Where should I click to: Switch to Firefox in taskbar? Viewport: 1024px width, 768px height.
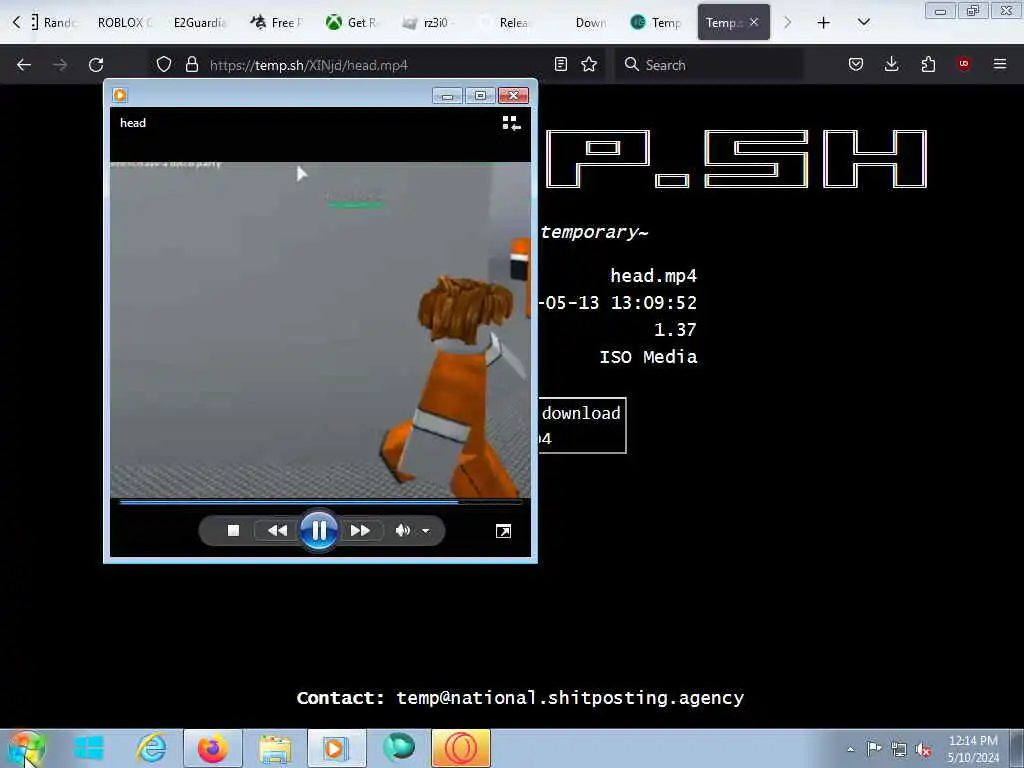213,748
